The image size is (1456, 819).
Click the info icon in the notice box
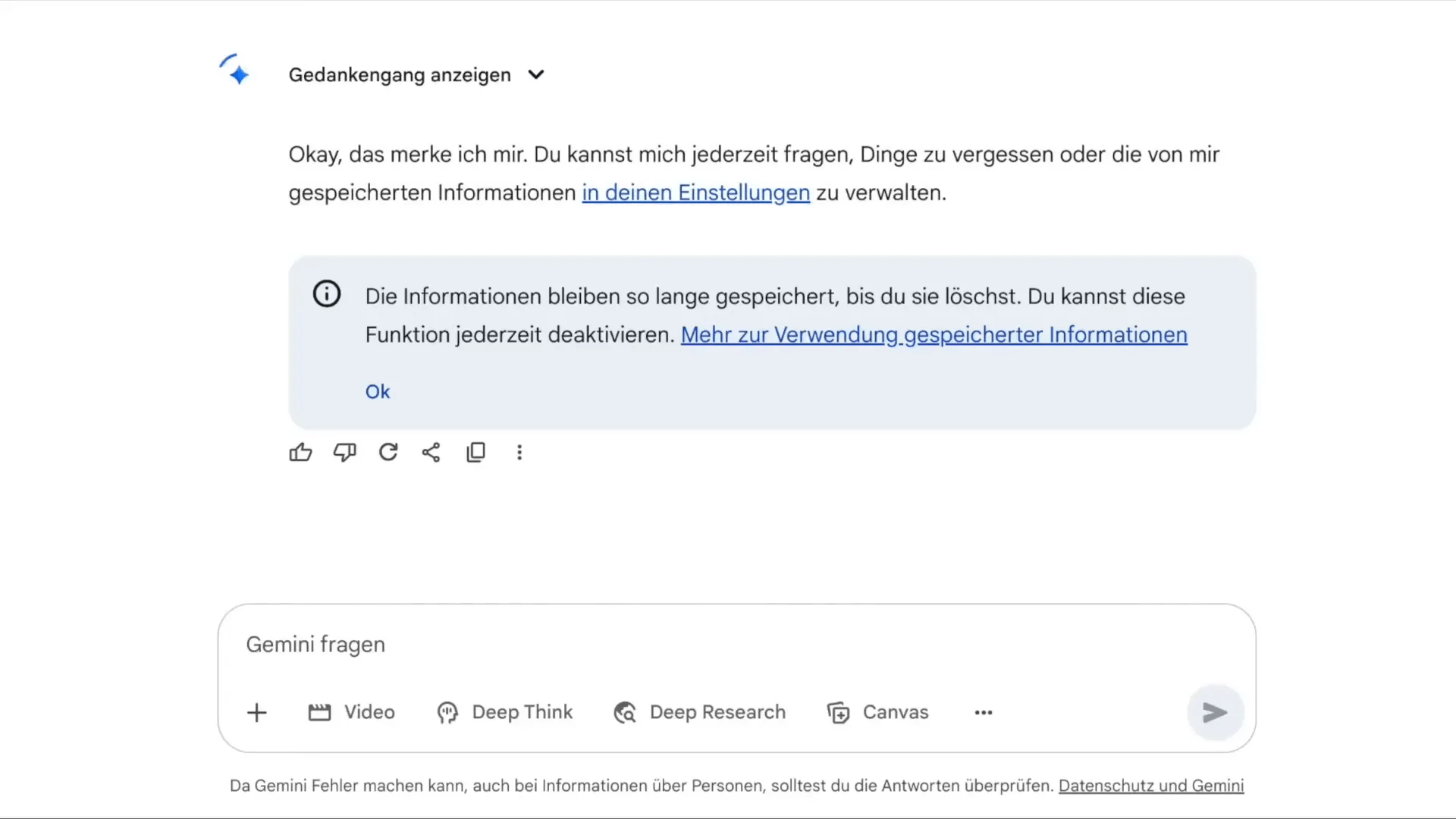[326, 293]
